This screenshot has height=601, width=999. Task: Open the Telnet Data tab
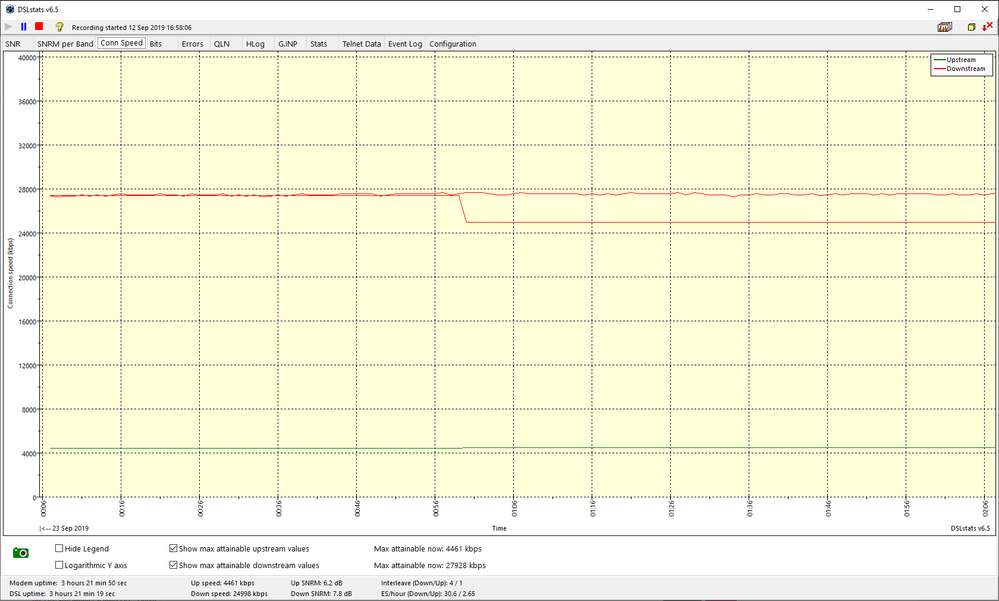tap(361, 44)
